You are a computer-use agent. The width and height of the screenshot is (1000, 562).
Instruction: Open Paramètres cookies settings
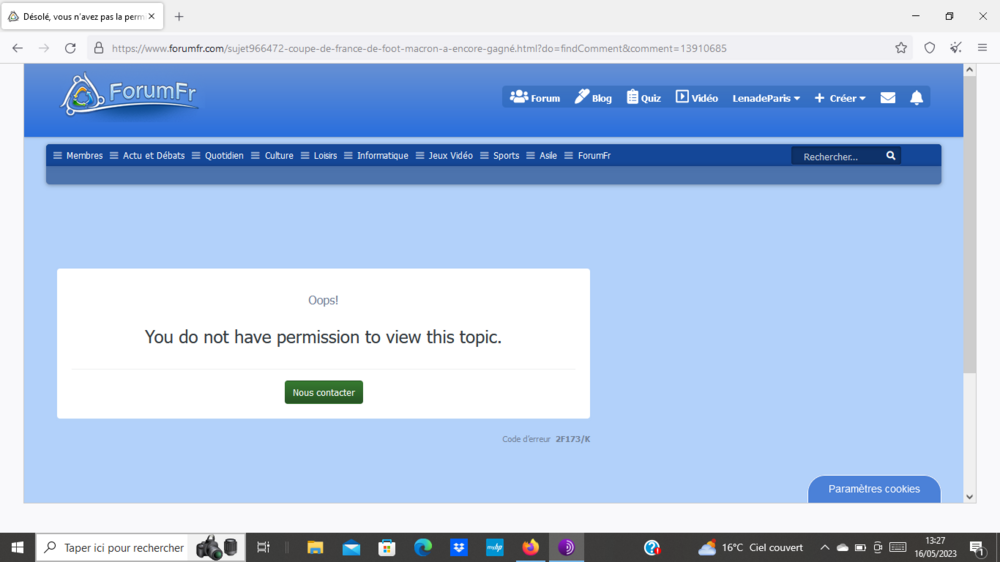[873, 489]
